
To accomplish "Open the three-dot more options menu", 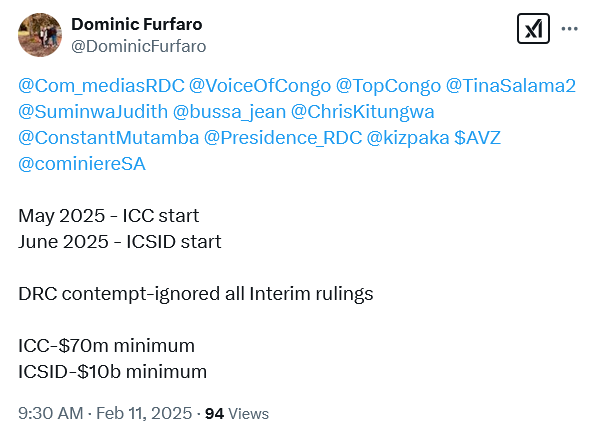I will pyautogui.click(x=570, y=29).
